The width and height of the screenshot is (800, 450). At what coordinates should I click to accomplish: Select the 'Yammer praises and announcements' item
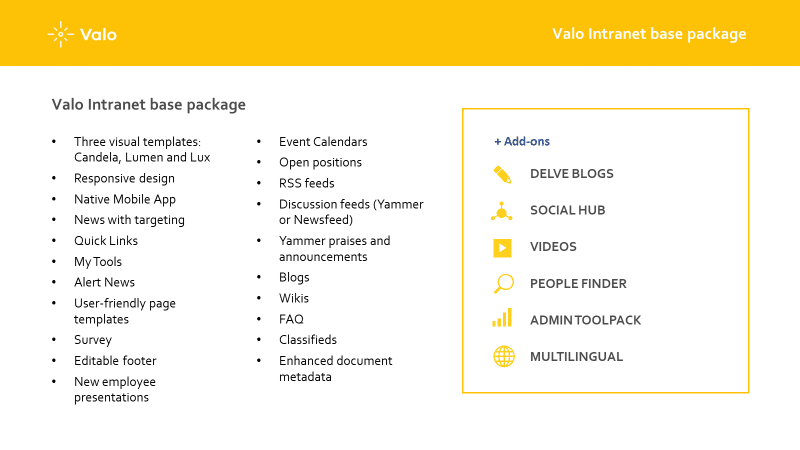(335, 248)
